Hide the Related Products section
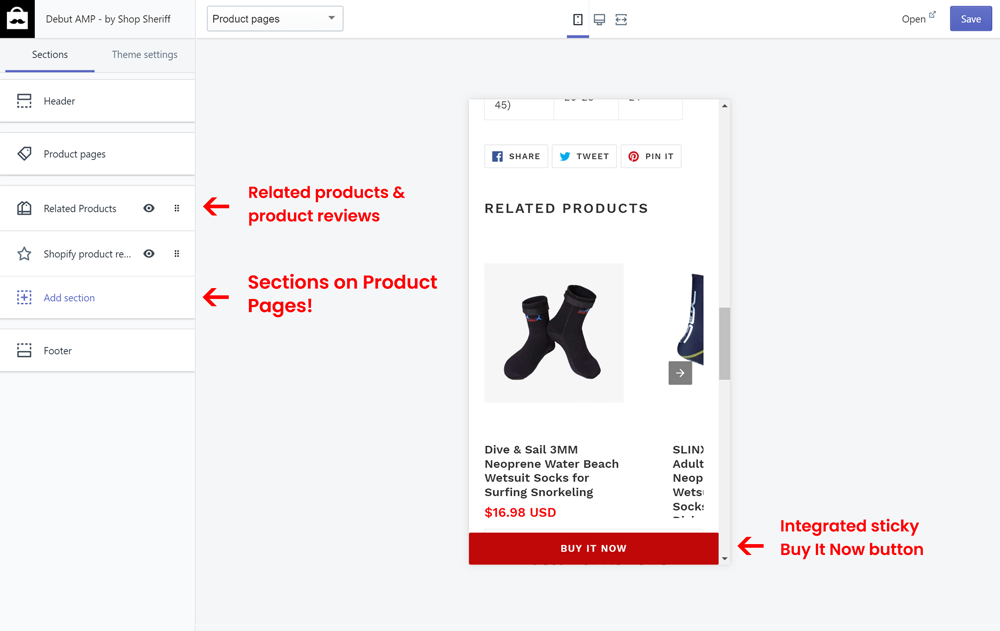The height and width of the screenshot is (631, 1000). click(148, 208)
